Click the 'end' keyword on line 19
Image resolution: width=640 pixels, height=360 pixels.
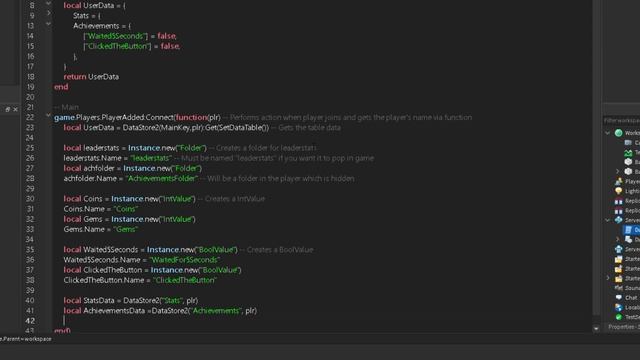(61, 87)
